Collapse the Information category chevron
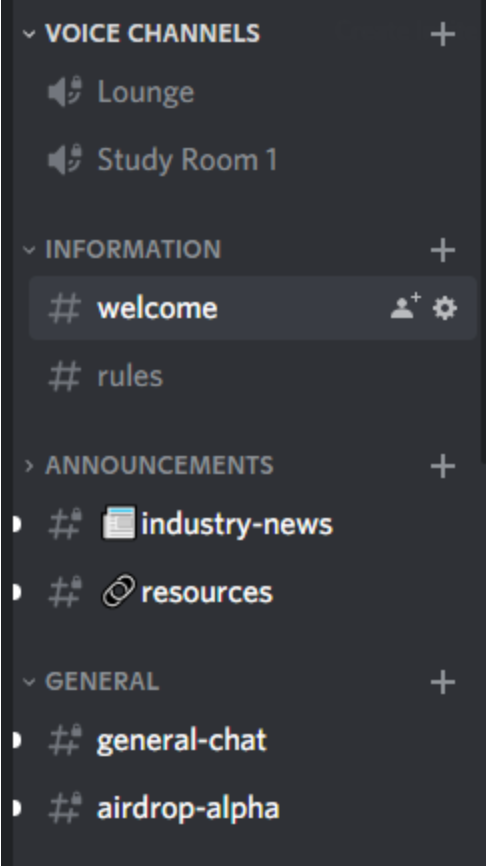Screen dimensions: 486x866 pos(29,250)
